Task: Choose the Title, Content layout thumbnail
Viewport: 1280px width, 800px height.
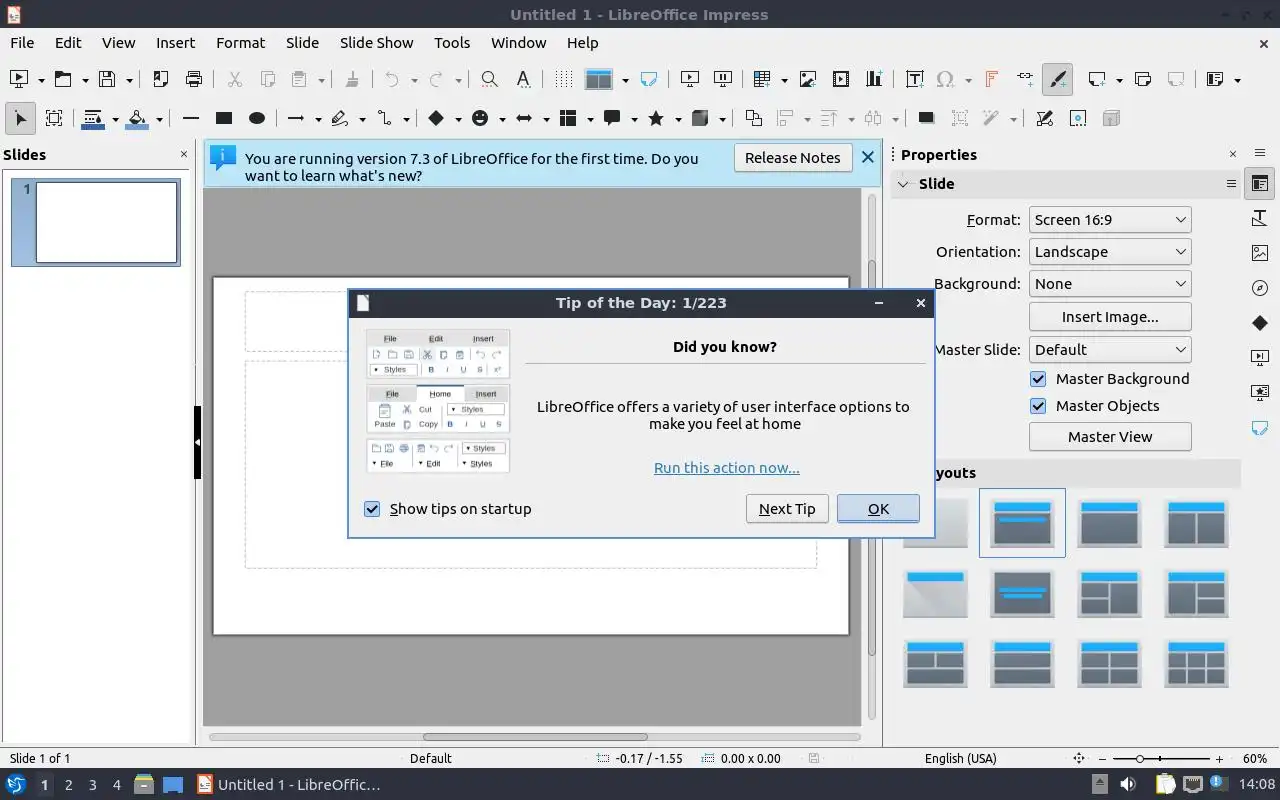Action: tap(1110, 523)
